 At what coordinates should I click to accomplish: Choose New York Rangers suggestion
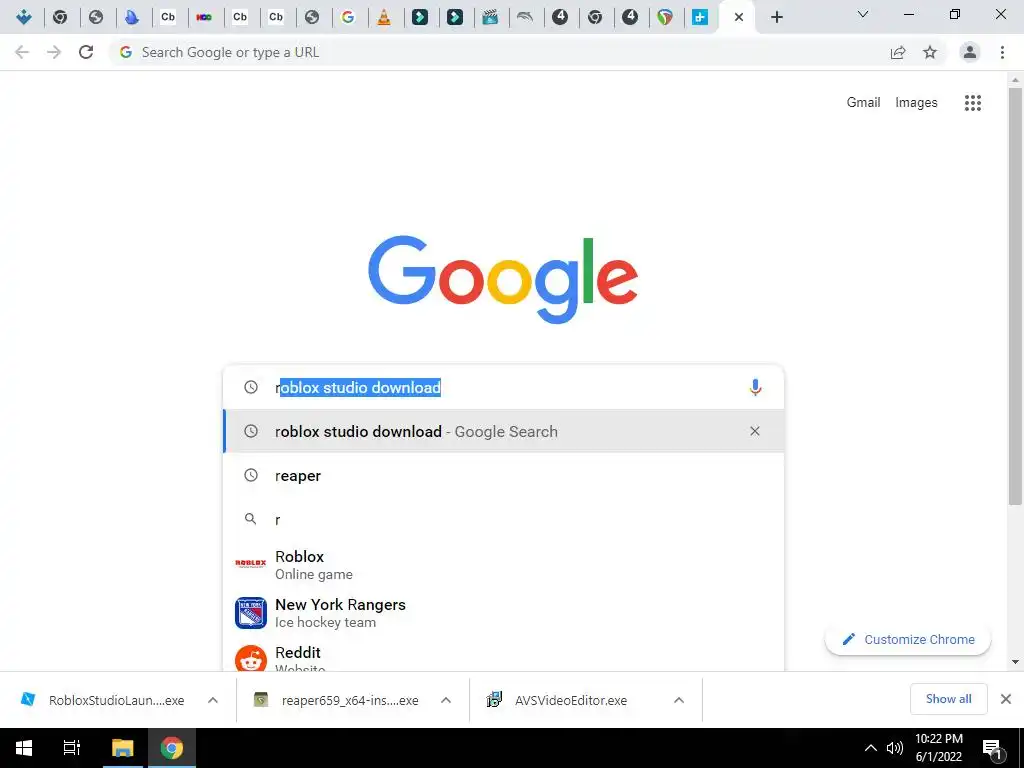[503, 613]
